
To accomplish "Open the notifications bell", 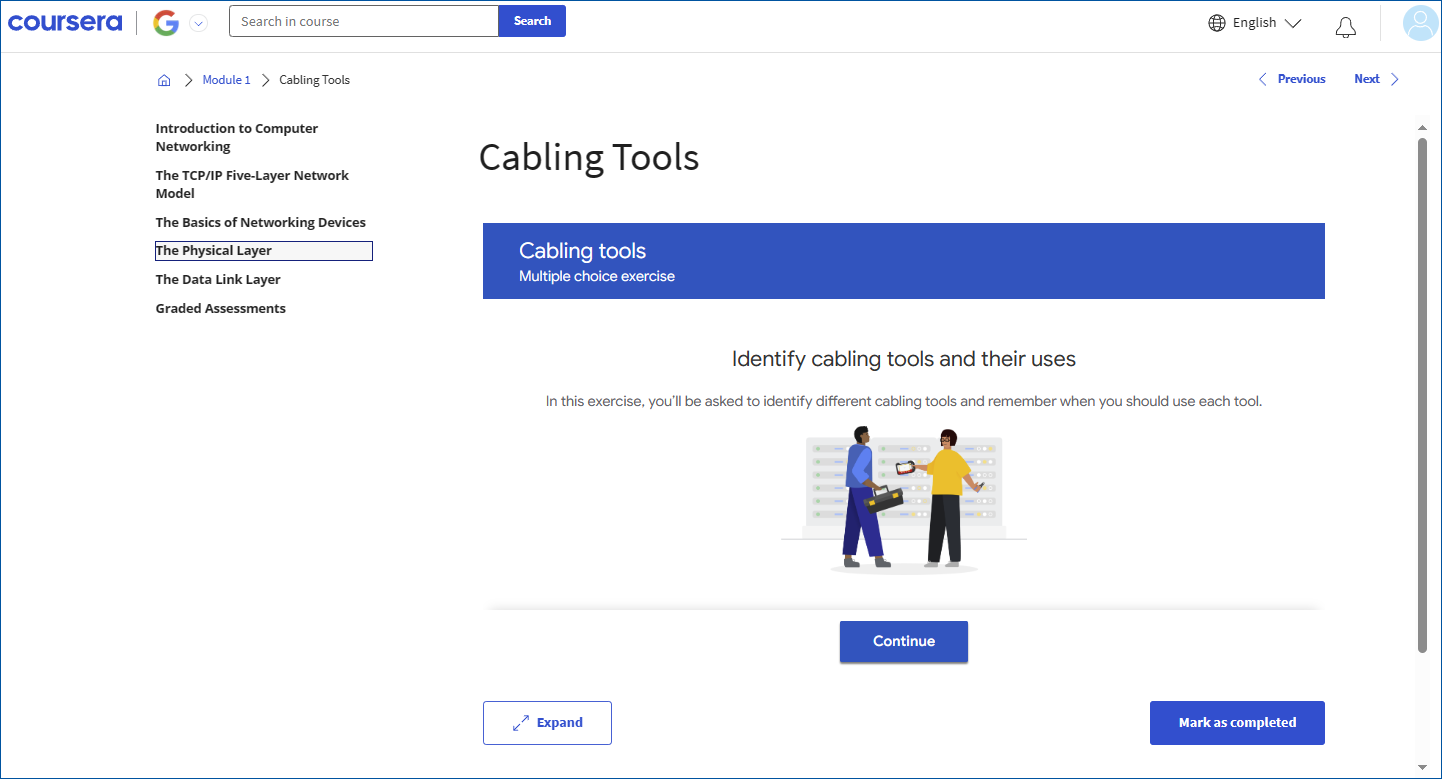I will pos(1346,26).
